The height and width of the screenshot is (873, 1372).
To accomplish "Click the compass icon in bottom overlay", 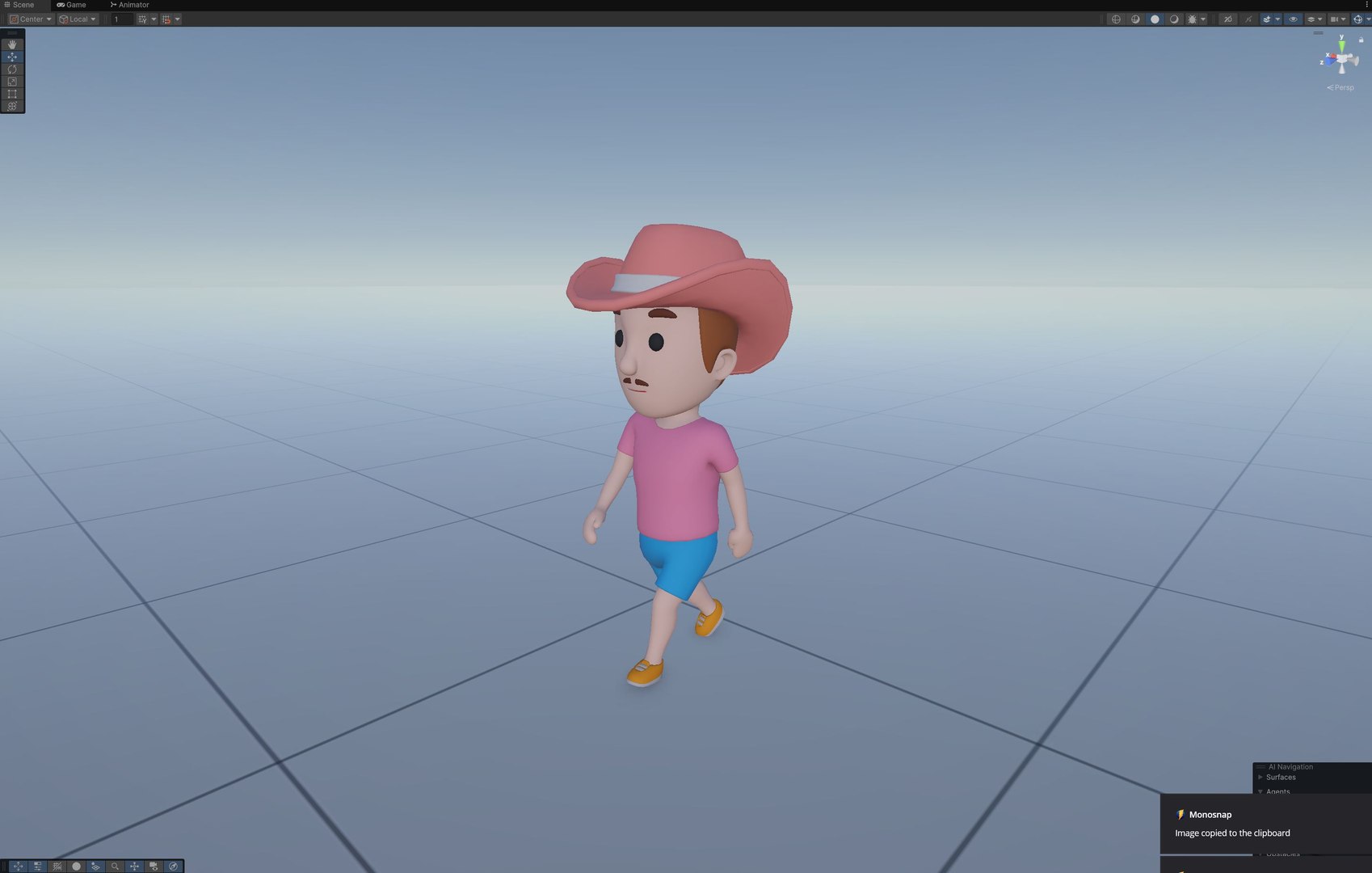I will (x=173, y=867).
